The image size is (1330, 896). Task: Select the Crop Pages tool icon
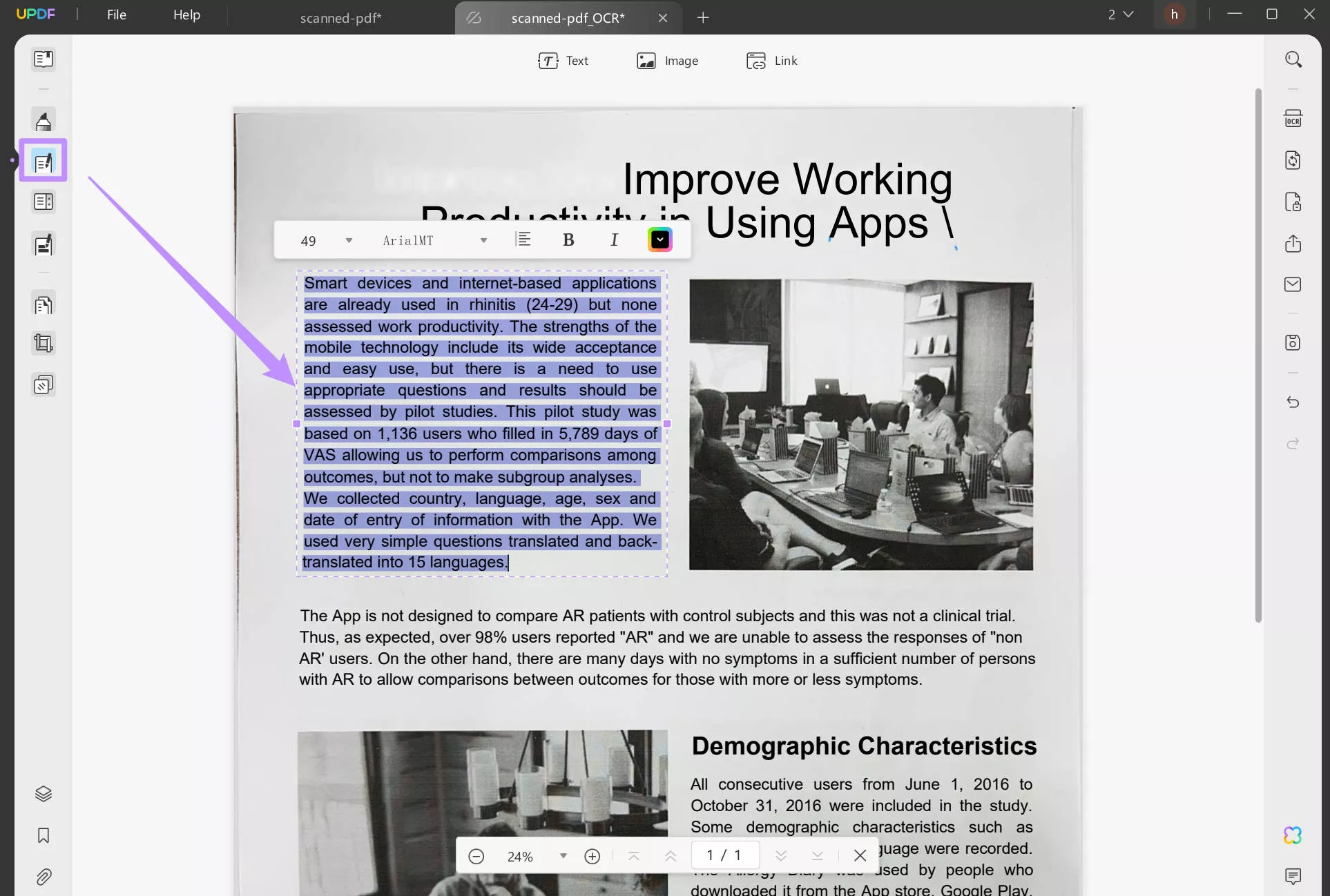point(43,344)
